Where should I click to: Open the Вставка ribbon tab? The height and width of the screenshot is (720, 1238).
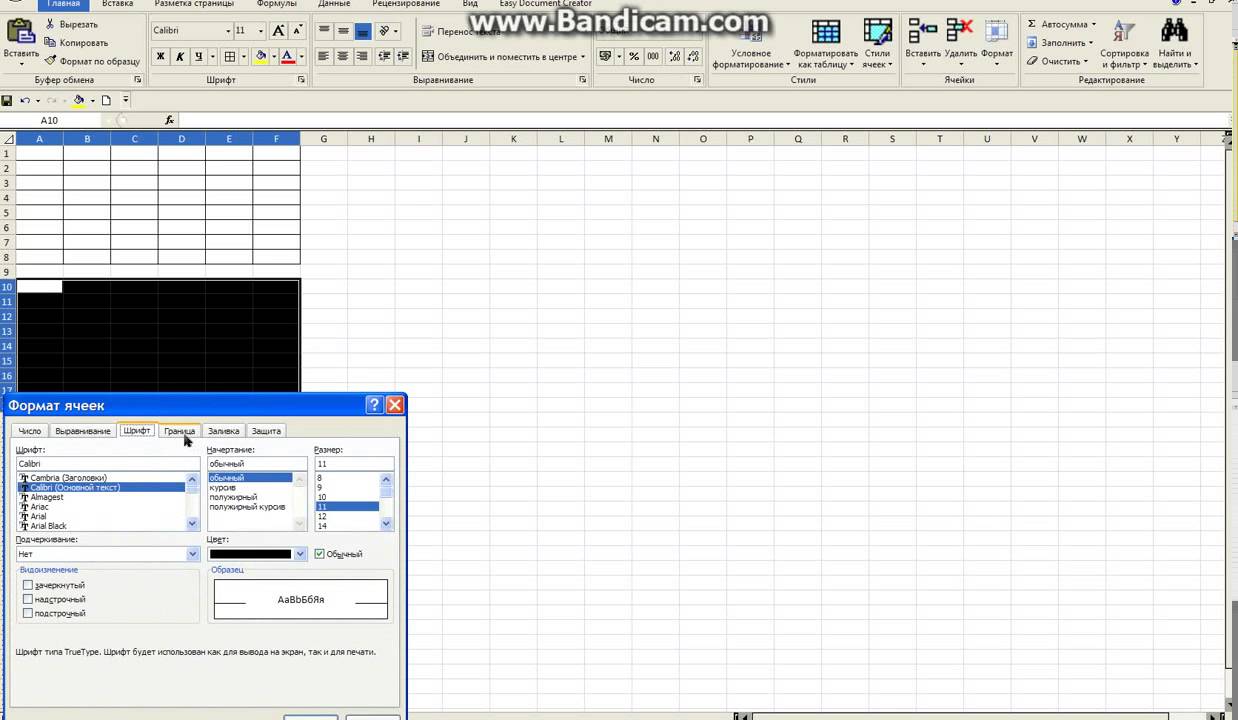pyautogui.click(x=117, y=4)
